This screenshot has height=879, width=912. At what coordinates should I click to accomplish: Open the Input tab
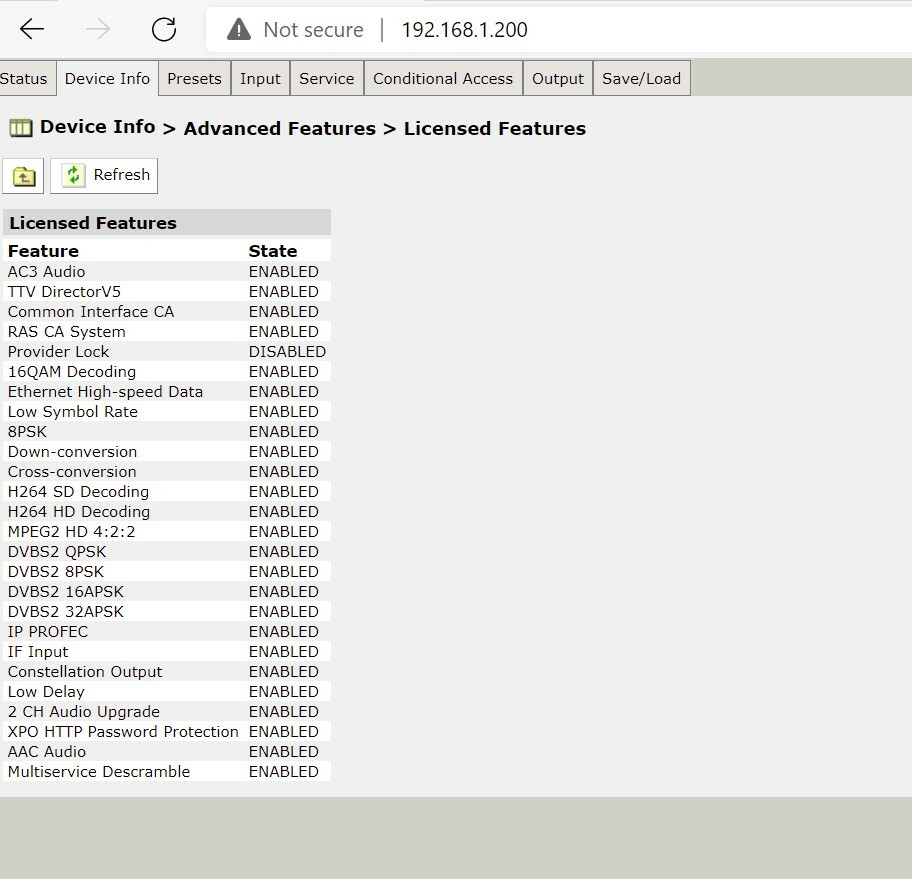(x=260, y=79)
